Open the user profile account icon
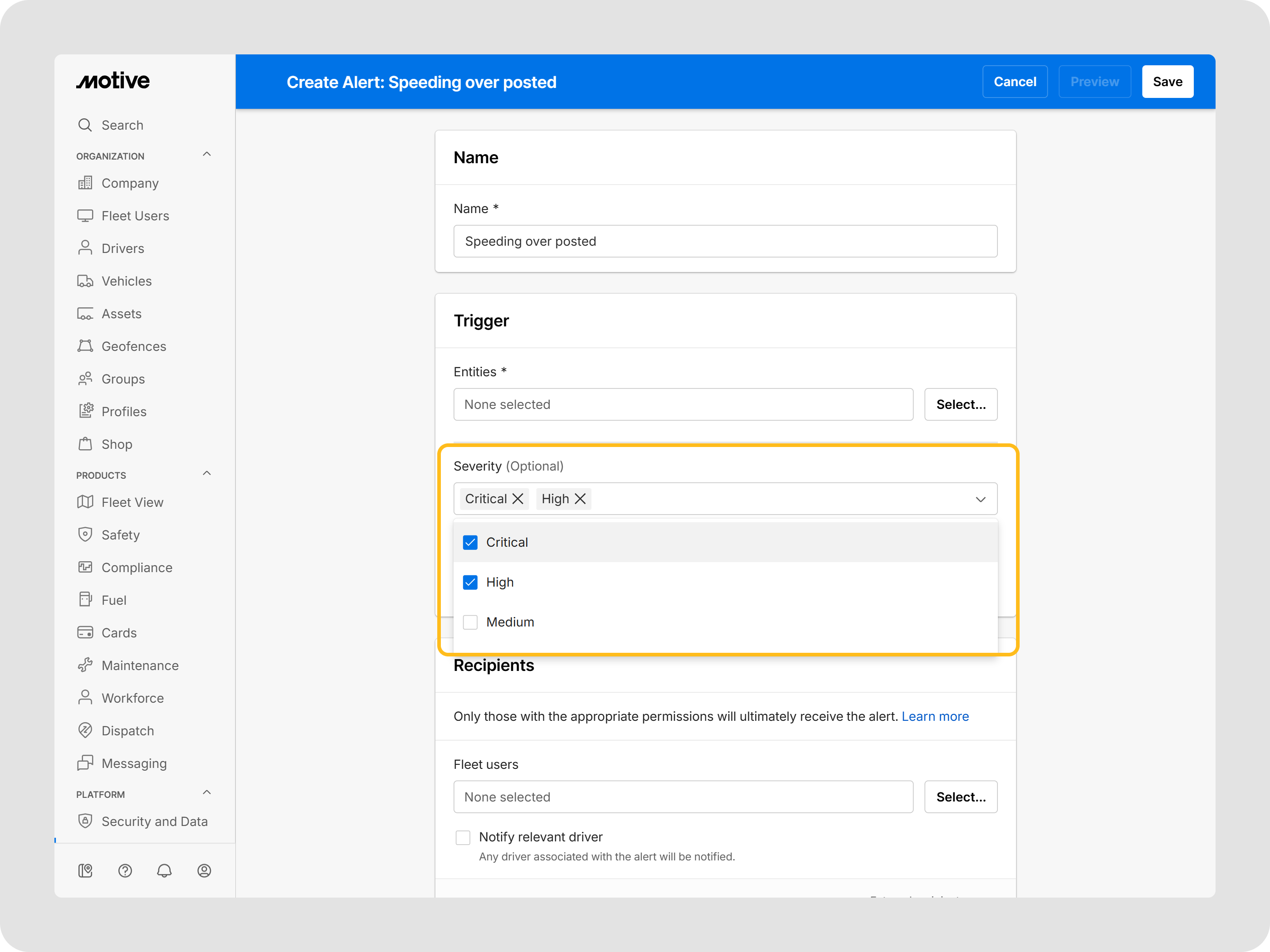 point(204,870)
